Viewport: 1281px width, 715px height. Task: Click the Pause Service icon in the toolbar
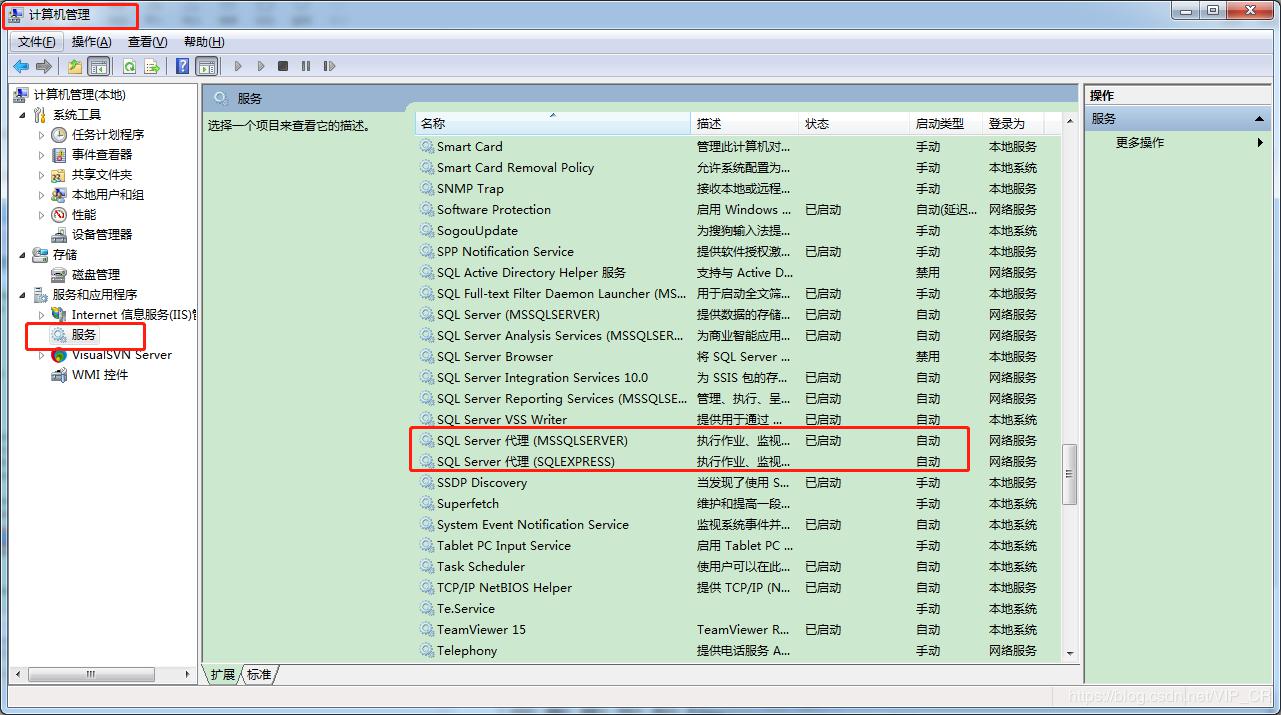click(305, 66)
